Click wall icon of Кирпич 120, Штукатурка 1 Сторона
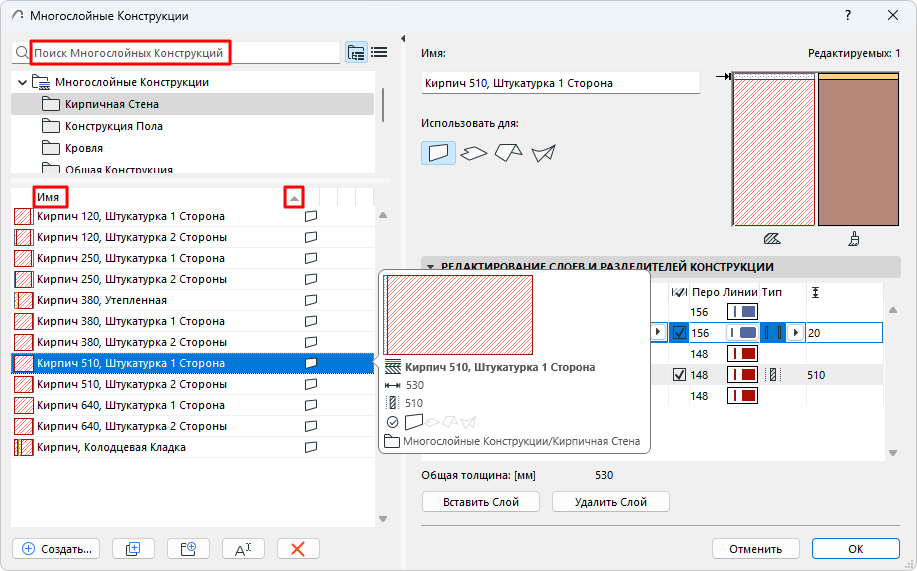Screen dimensions: 917x571 (311, 216)
